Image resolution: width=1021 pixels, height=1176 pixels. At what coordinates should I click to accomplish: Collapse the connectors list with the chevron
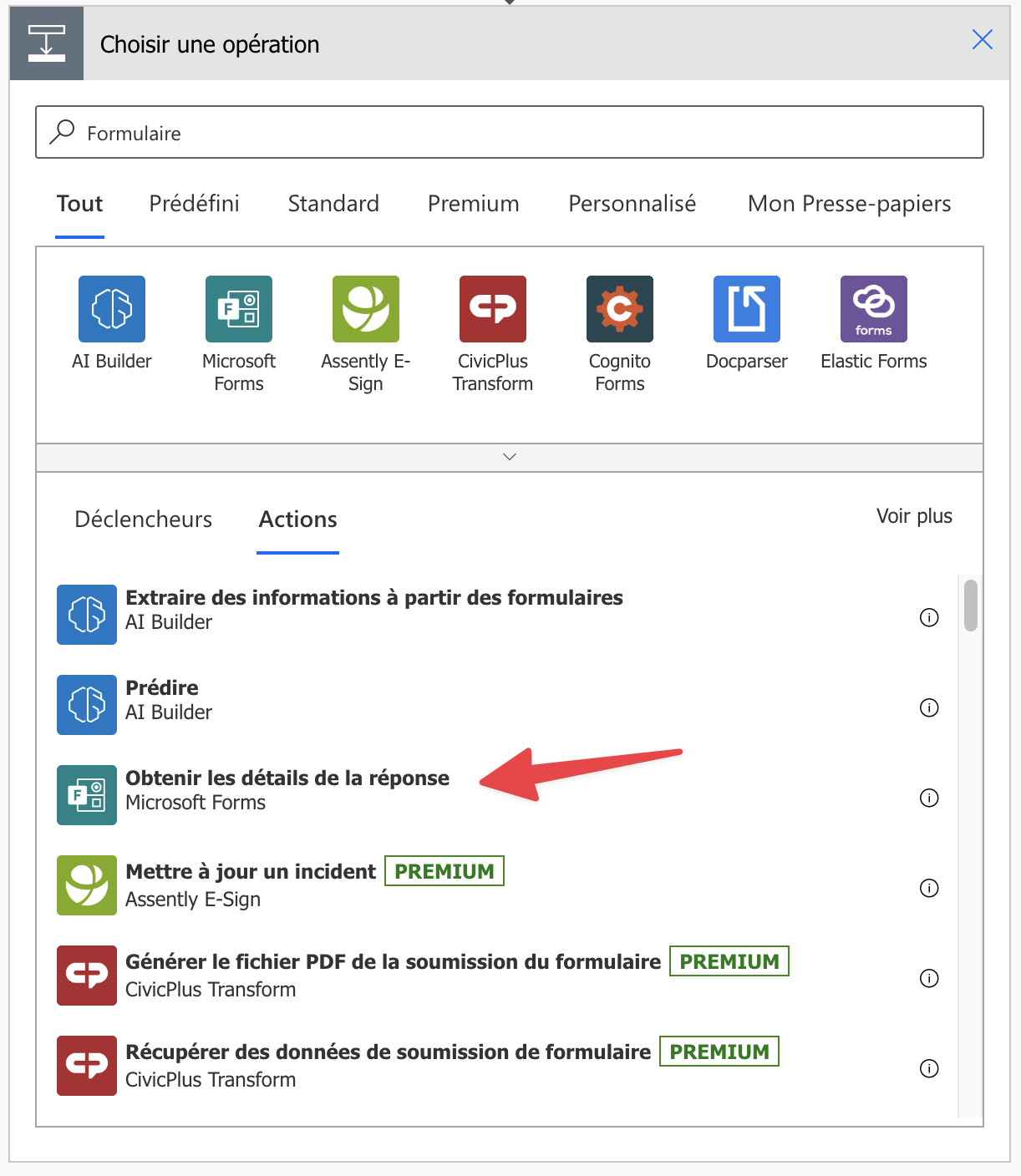(x=510, y=457)
